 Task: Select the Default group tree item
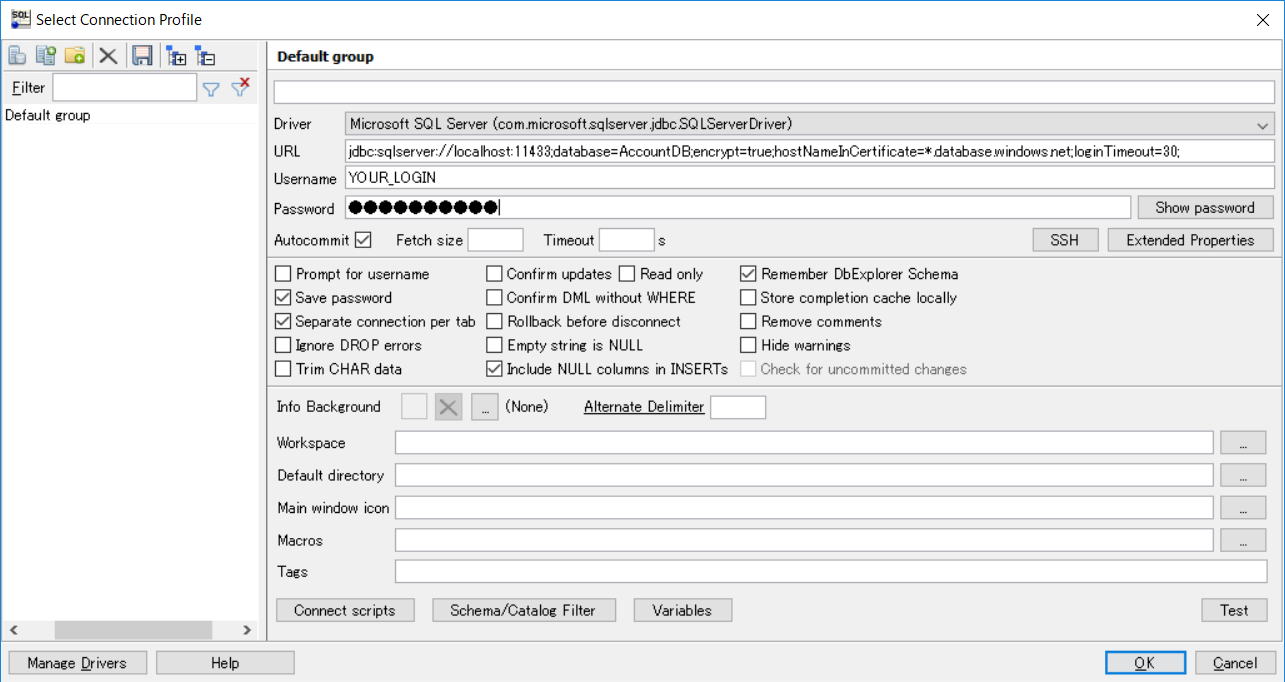pos(47,115)
